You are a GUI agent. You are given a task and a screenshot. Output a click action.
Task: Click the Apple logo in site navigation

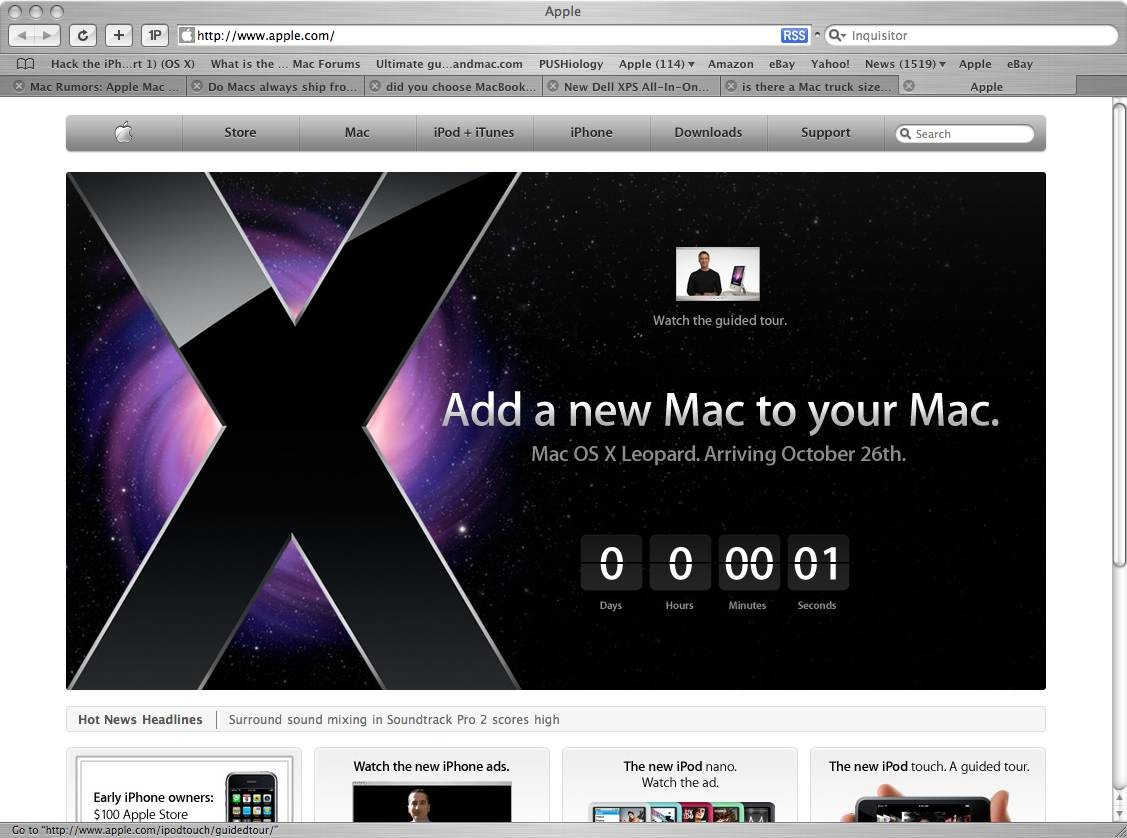tap(124, 132)
